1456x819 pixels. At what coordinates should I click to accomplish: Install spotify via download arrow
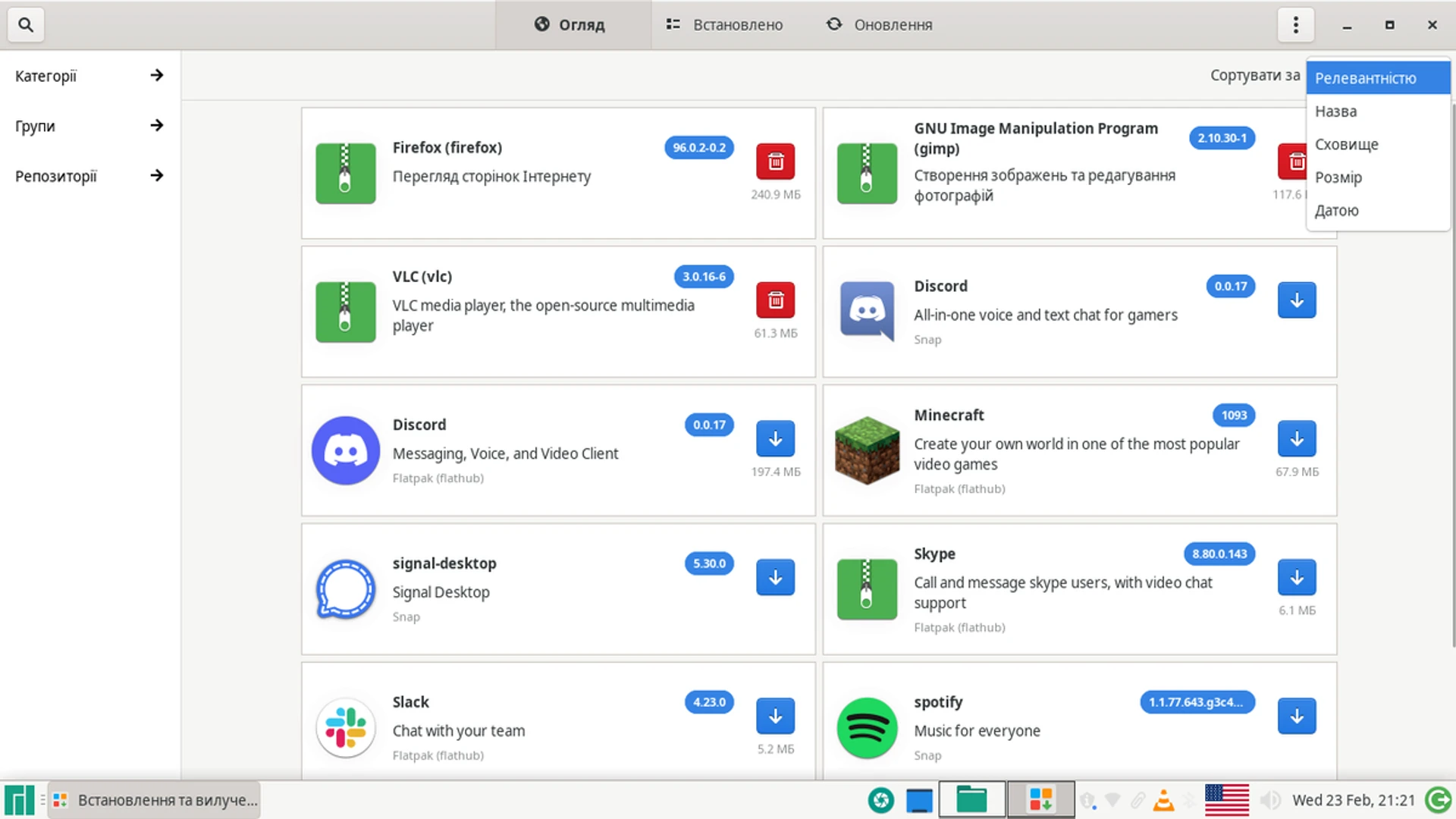(1297, 716)
